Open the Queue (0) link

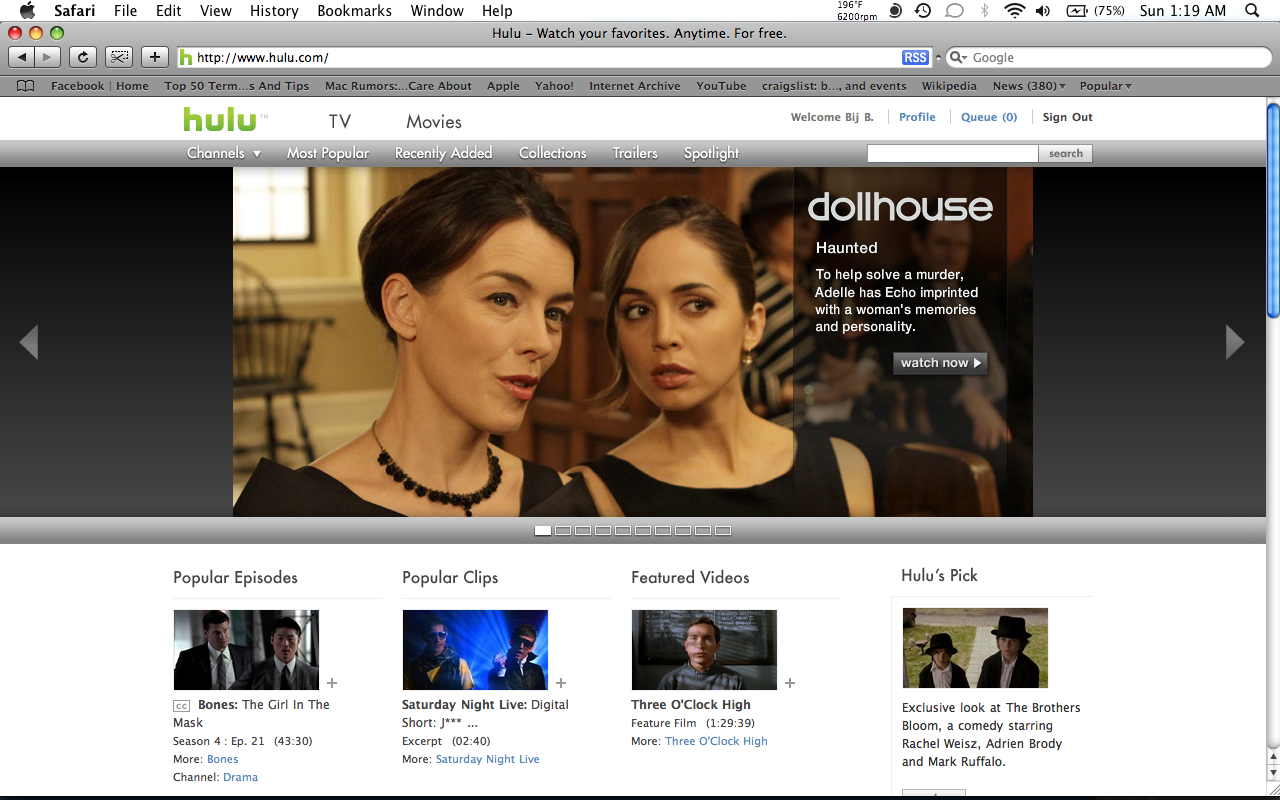coord(989,117)
